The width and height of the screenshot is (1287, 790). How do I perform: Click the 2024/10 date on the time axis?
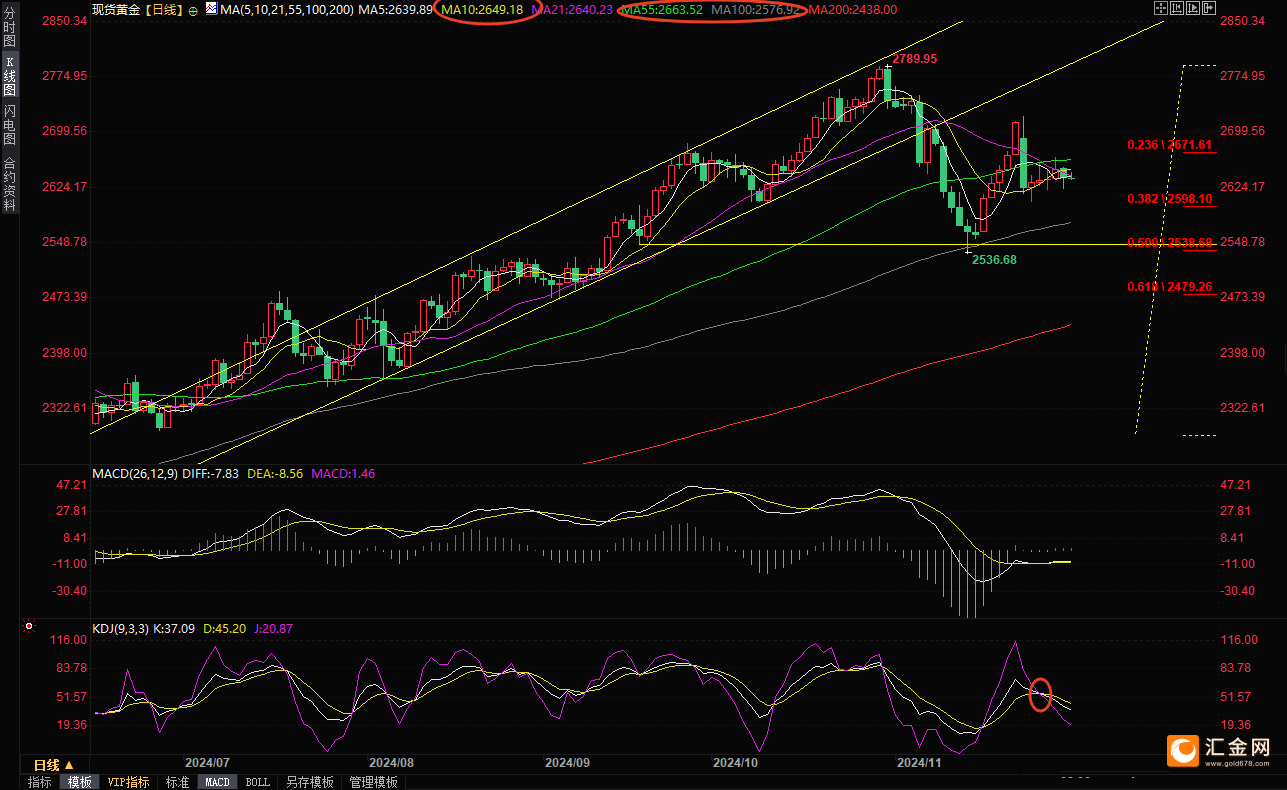[735, 762]
